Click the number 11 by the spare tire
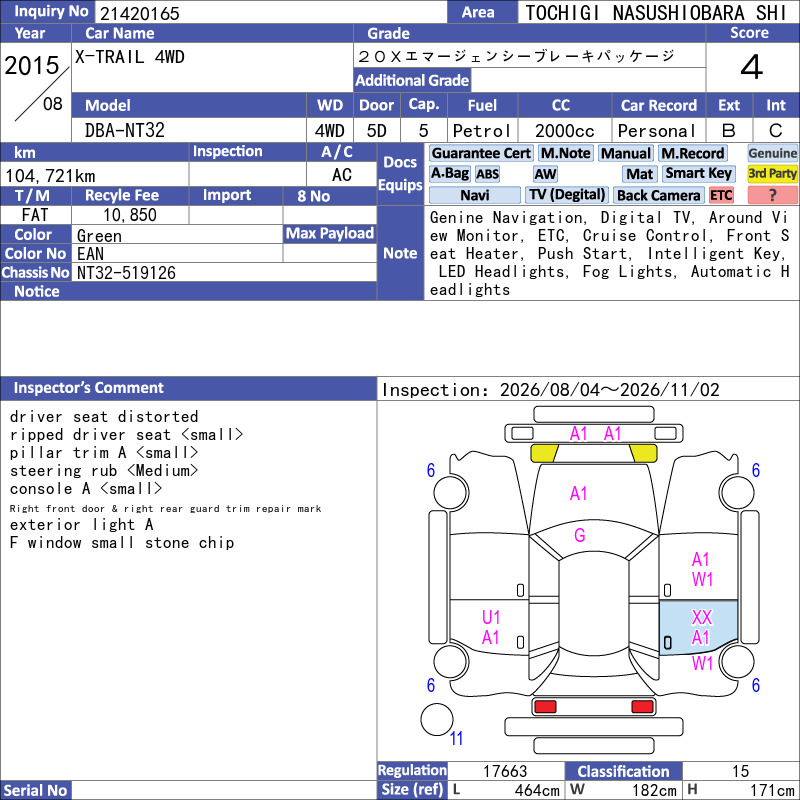This screenshot has width=800, height=800. pyautogui.click(x=457, y=738)
